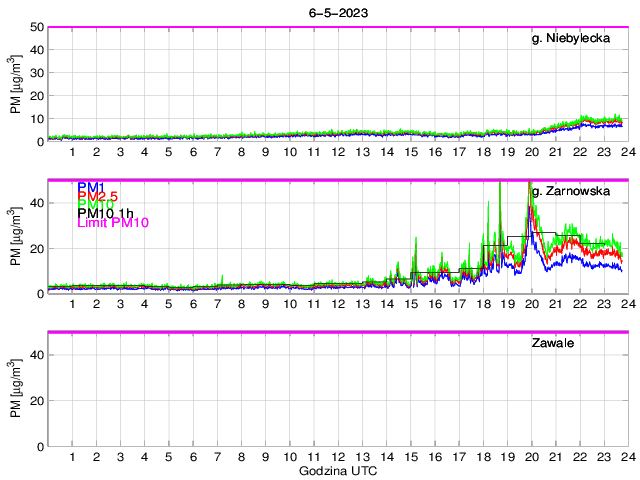Click hour 12 on the bottom panel's x-axis
Screen dimensions: 640x480
pos(338,456)
